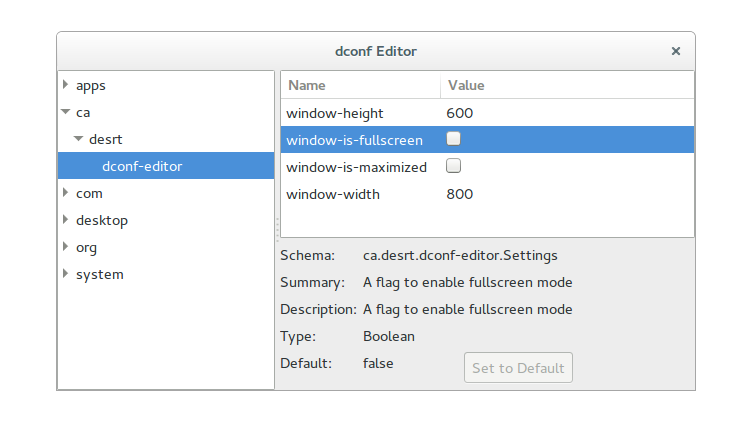Image resolution: width=752 pixels, height=423 pixels.
Task: Edit the window-width value 800
Action: click(x=459, y=194)
